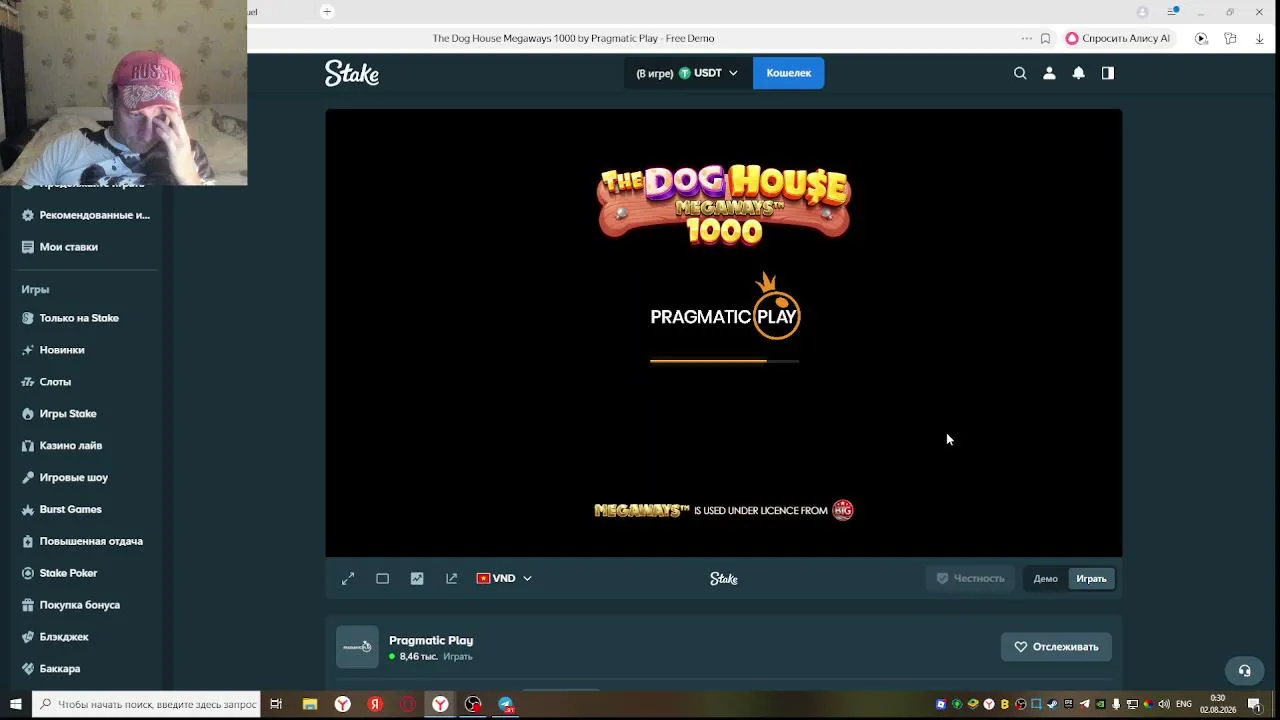1280x720 pixels.
Task: Open the Кошелек wallet button
Action: pos(789,73)
